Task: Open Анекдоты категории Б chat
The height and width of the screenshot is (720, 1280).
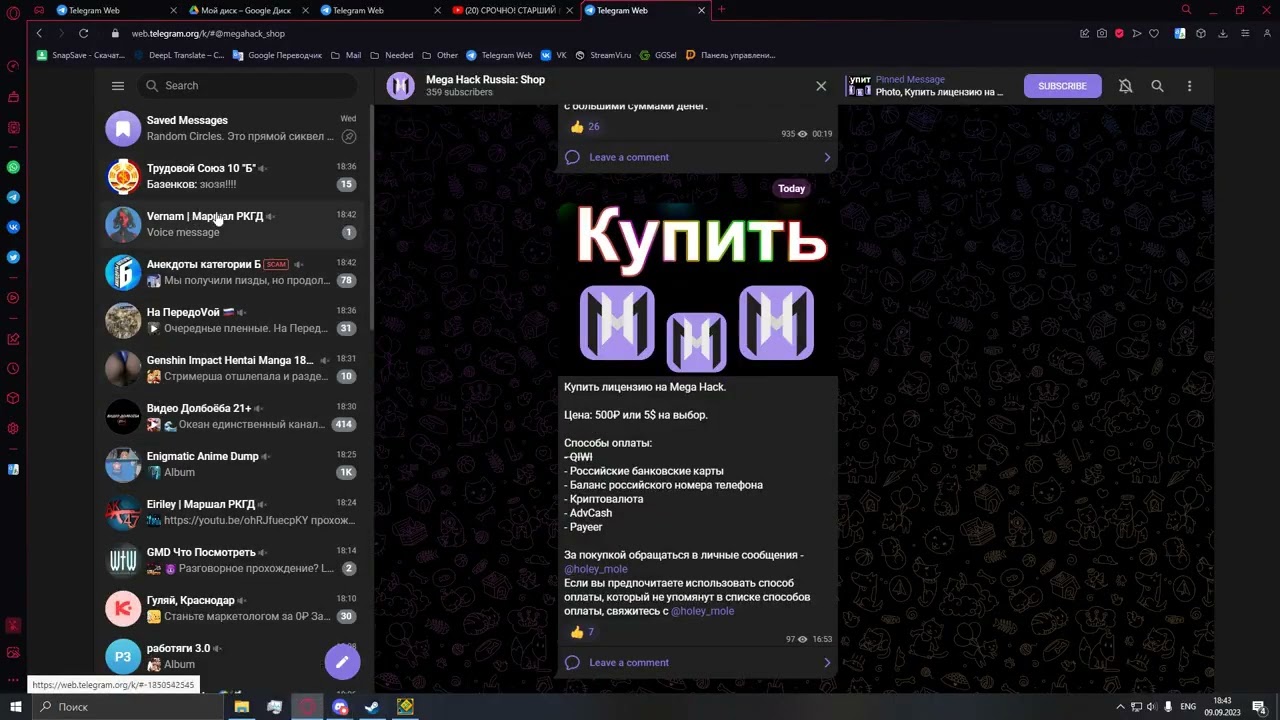Action: [x=233, y=272]
